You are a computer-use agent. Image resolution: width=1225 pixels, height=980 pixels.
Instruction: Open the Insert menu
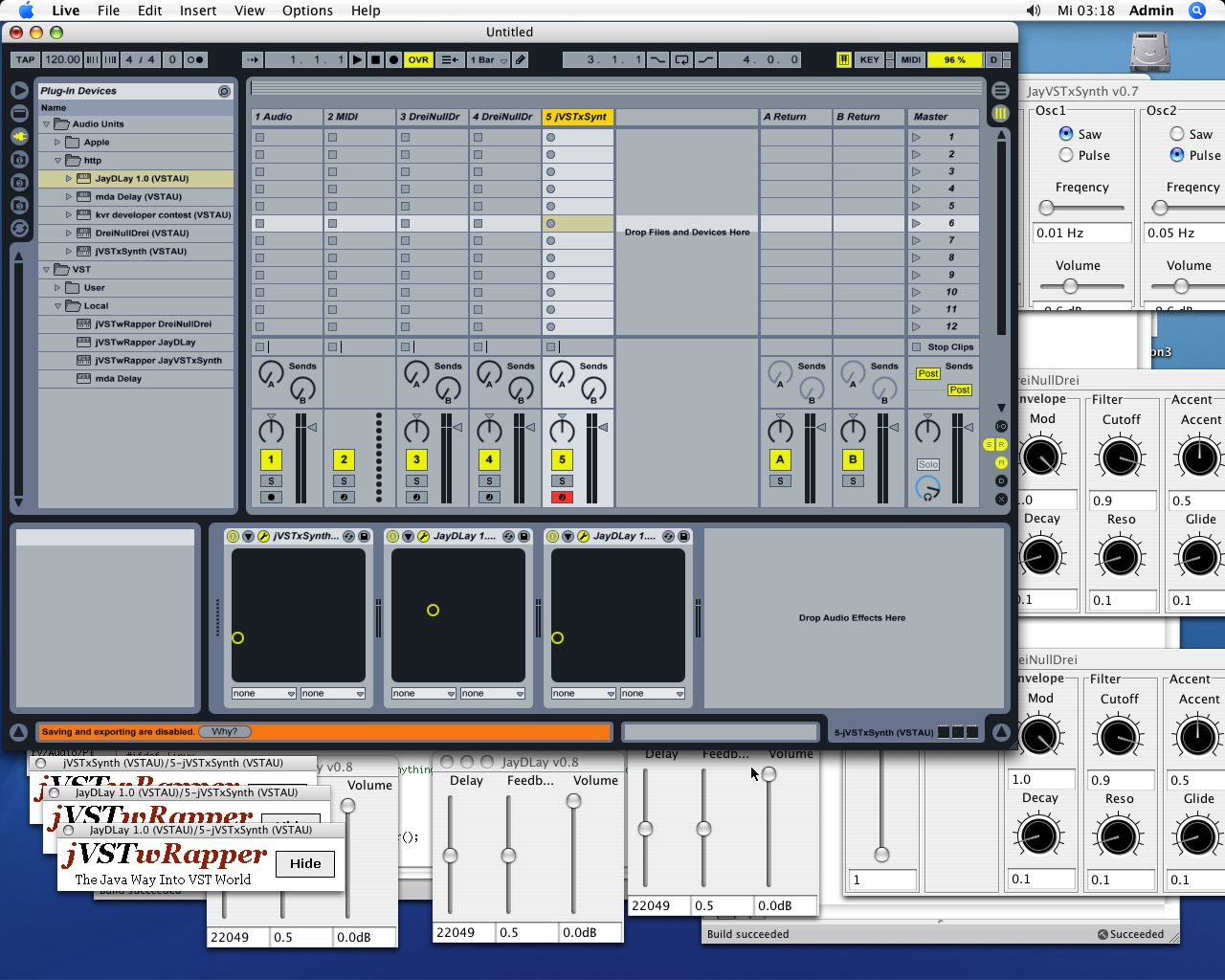(197, 11)
